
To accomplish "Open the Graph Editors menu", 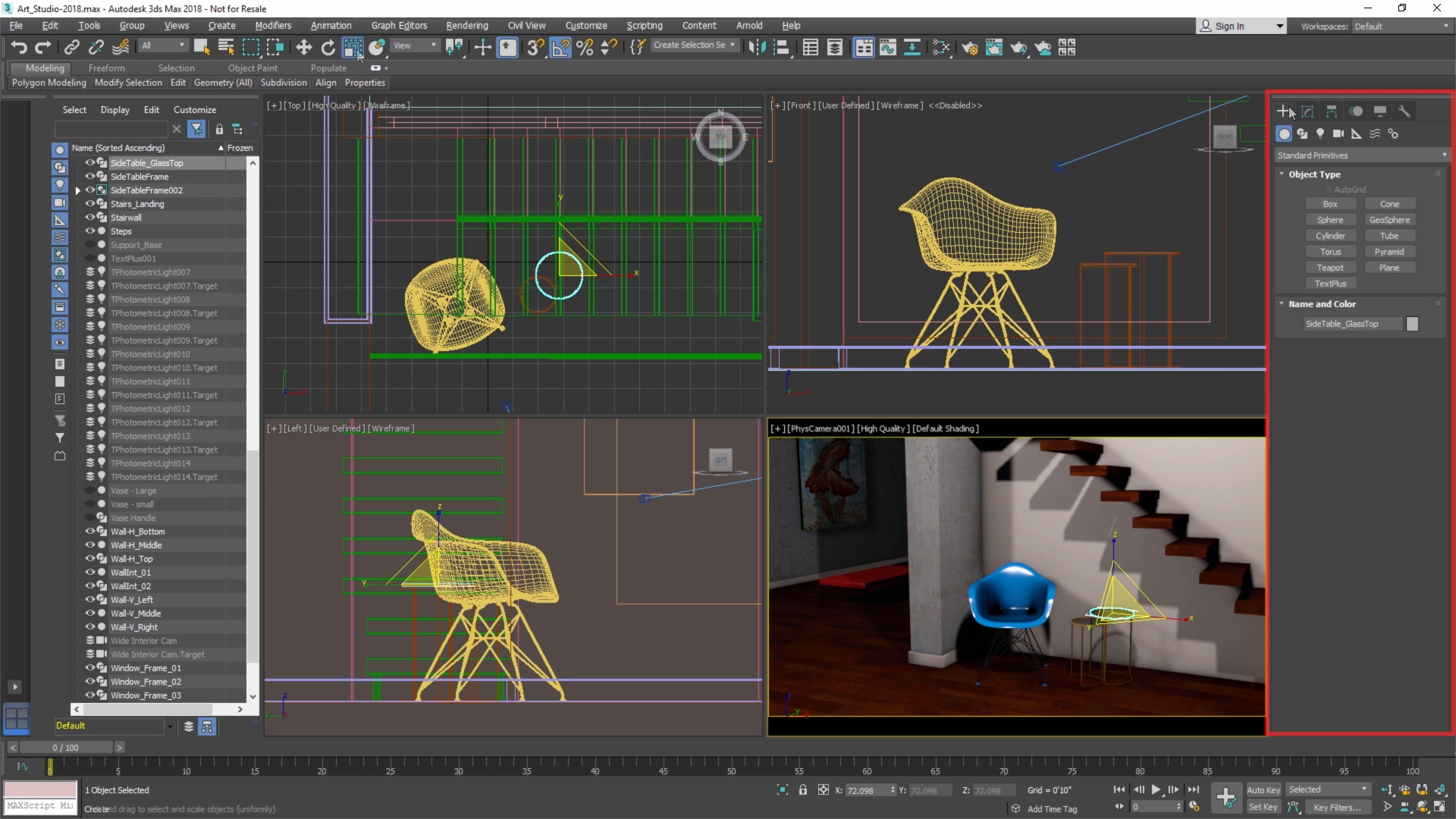I will pyautogui.click(x=398, y=25).
